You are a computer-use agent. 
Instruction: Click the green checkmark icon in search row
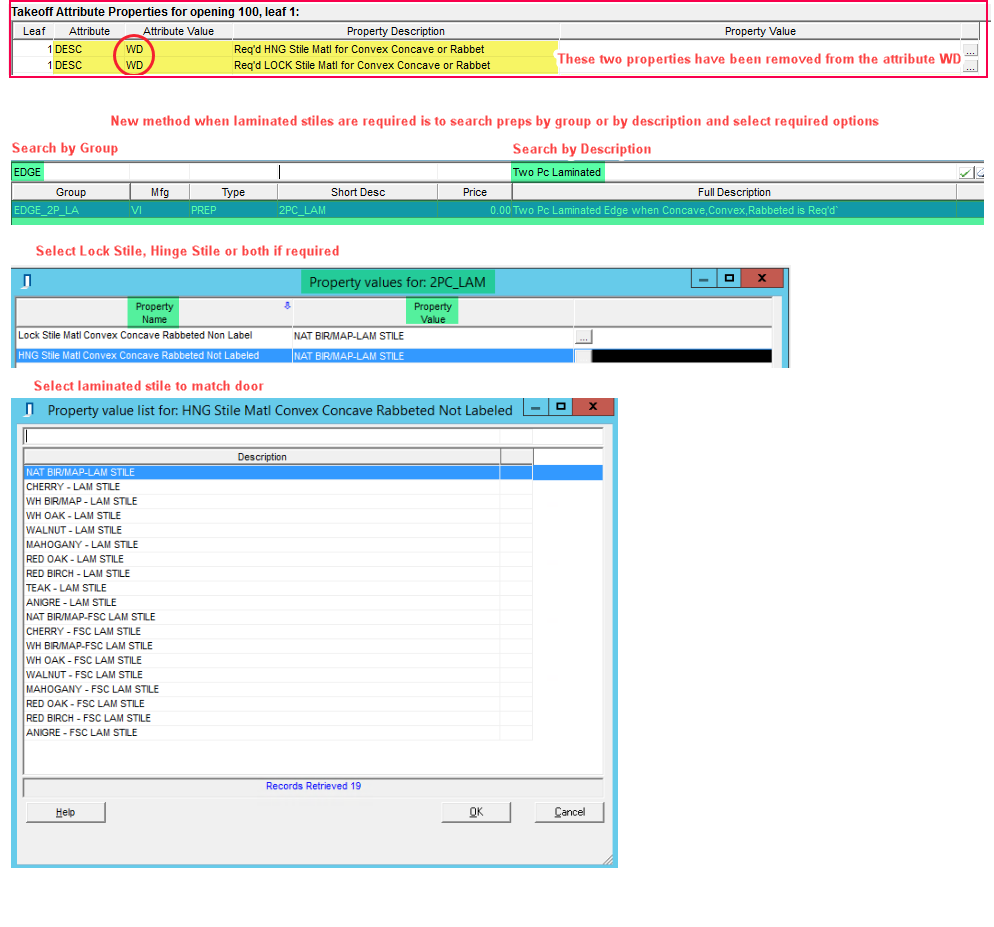point(965,173)
